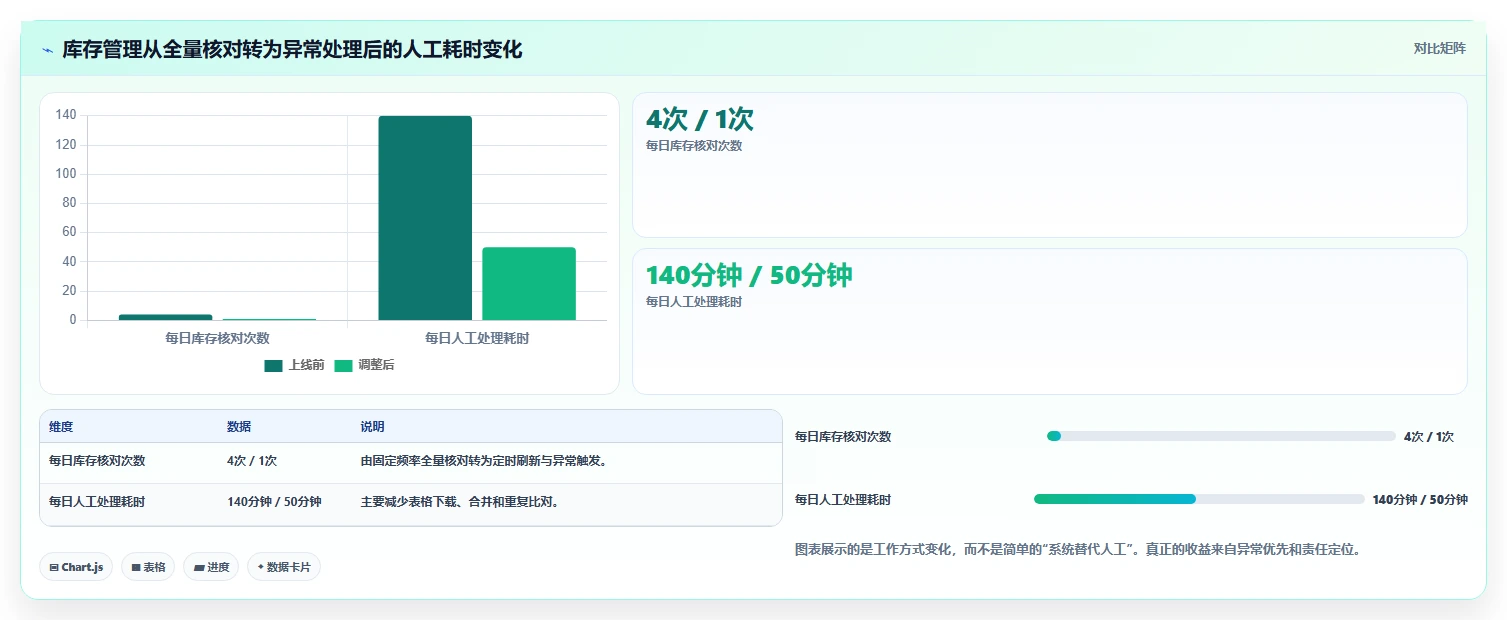Click the 每日人工处理耗时 label beside its progress bar

click(843, 500)
